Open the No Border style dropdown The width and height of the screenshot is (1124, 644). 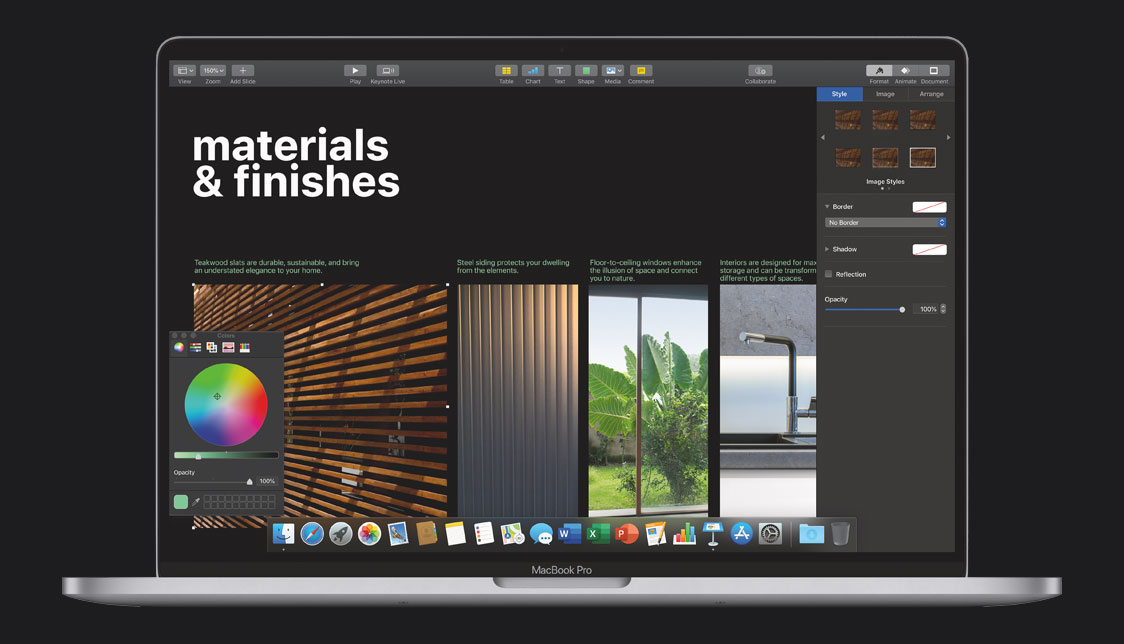pyautogui.click(x=885, y=222)
